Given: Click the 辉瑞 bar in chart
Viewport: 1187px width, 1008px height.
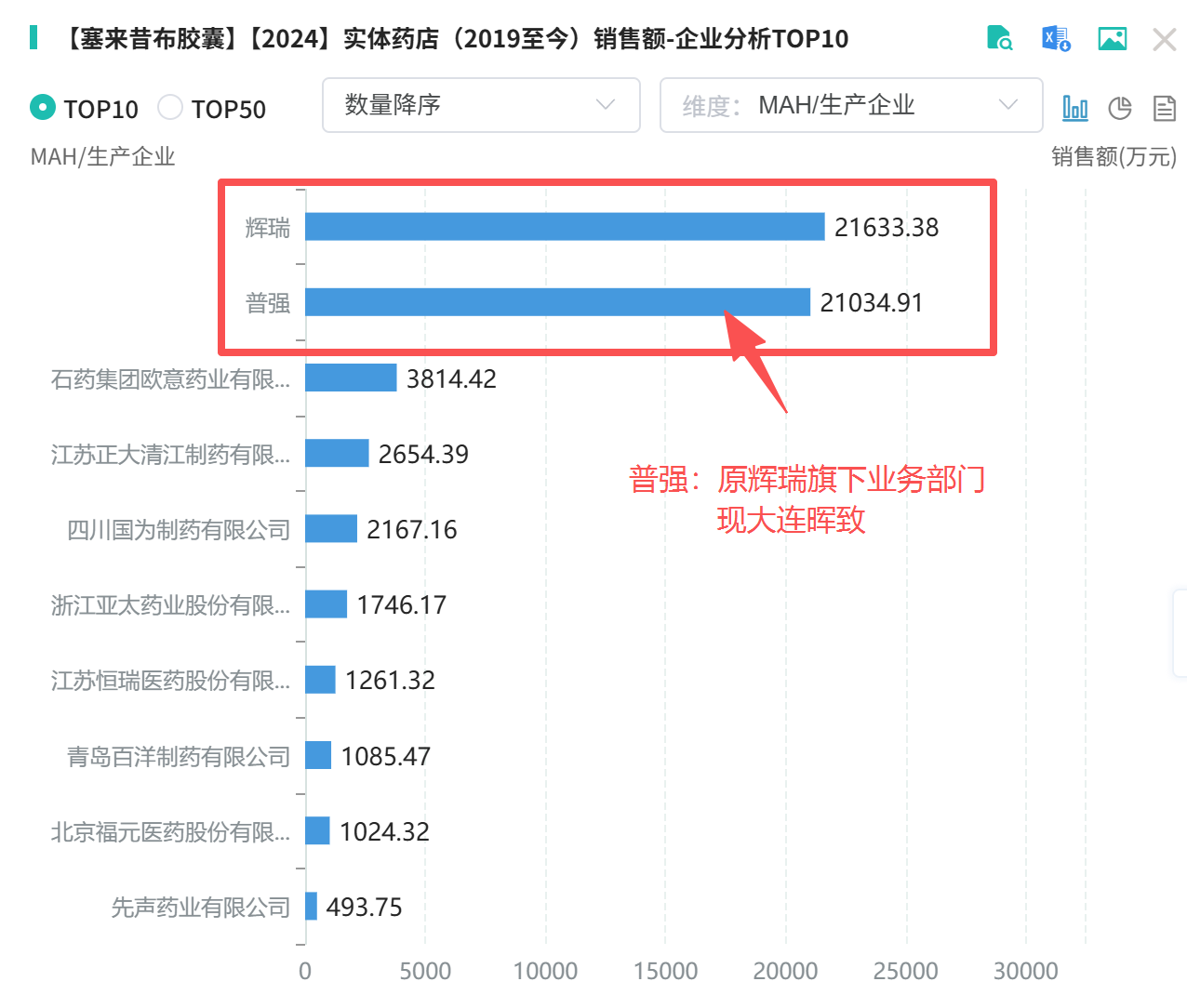Looking at the screenshot, I should (x=565, y=227).
